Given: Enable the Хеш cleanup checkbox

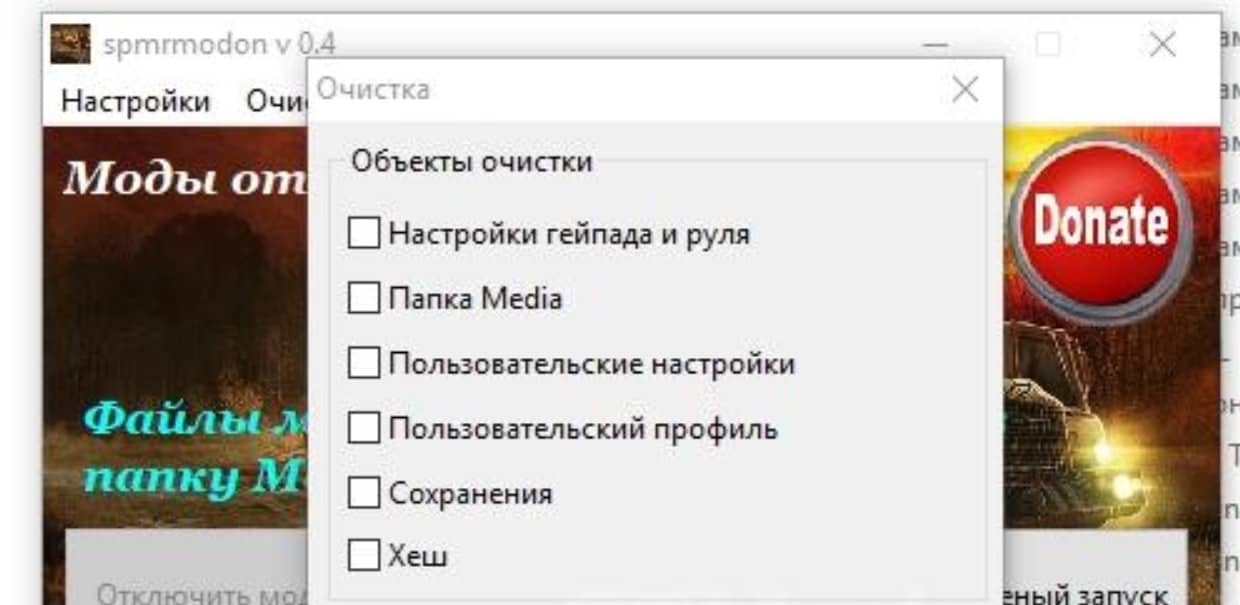Looking at the screenshot, I should click(x=364, y=556).
